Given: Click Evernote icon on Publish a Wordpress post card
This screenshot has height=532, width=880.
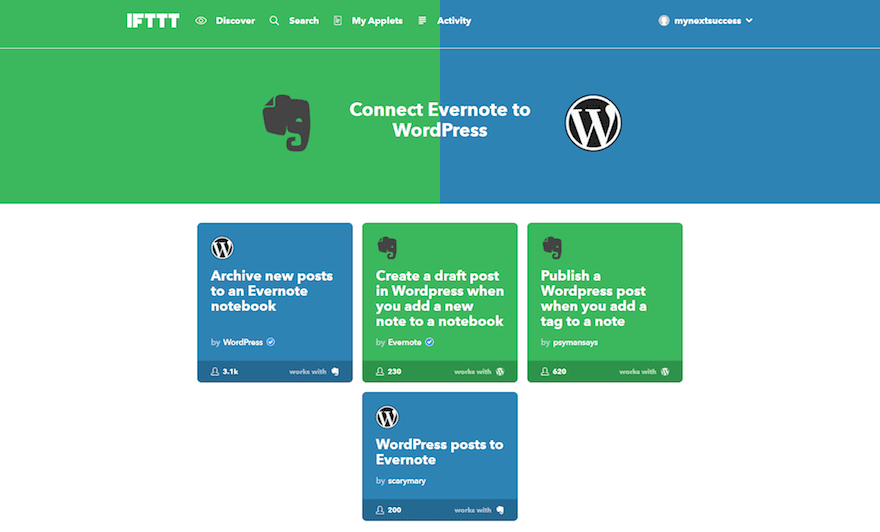Looking at the screenshot, I should pyautogui.click(x=552, y=248).
